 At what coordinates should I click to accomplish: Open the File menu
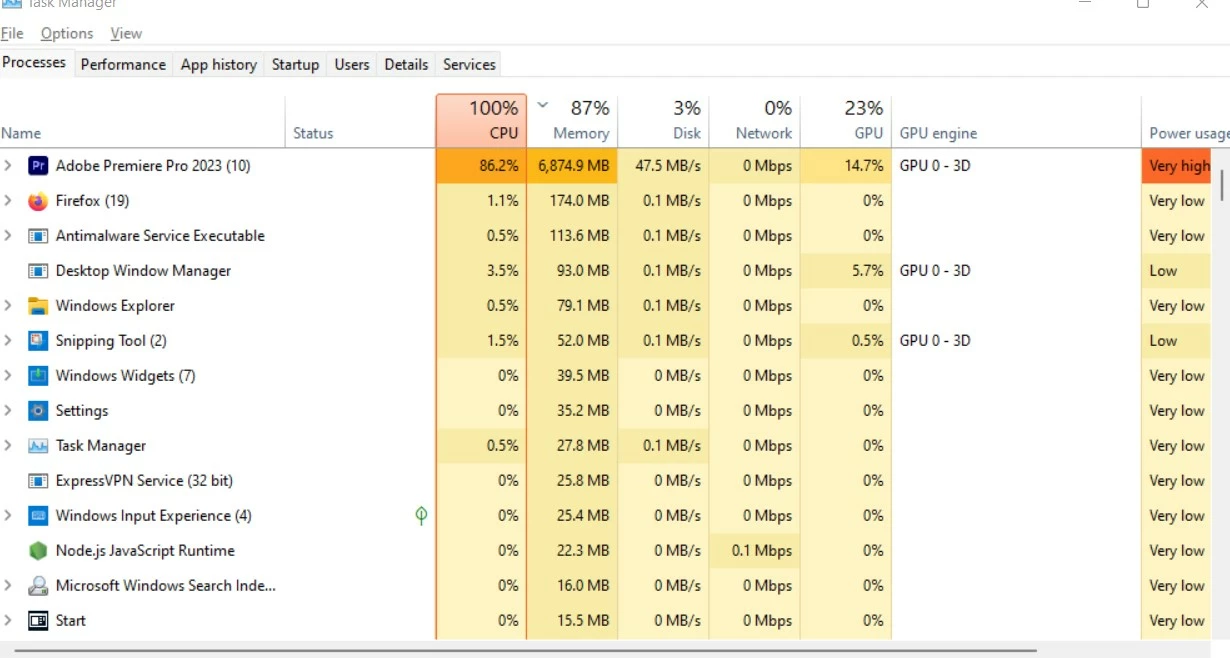[12, 34]
